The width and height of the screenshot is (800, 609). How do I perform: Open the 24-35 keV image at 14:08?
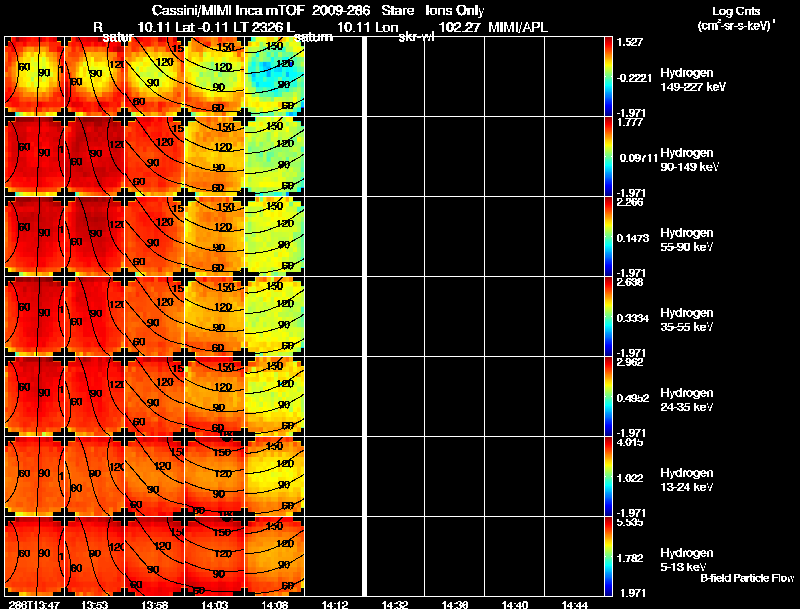(275, 397)
